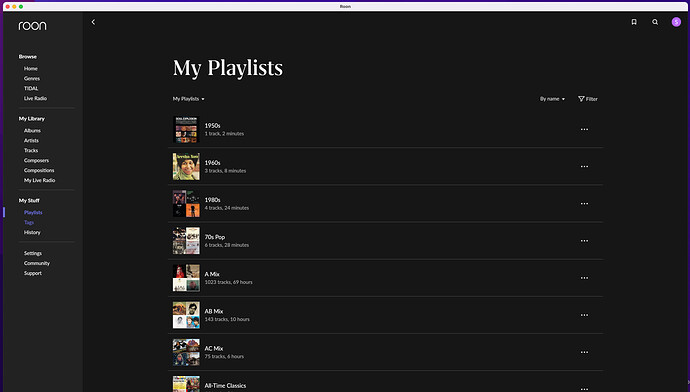690x392 pixels.
Task: Select TIDAL in the Browse section
Action: pyautogui.click(x=31, y=88)
